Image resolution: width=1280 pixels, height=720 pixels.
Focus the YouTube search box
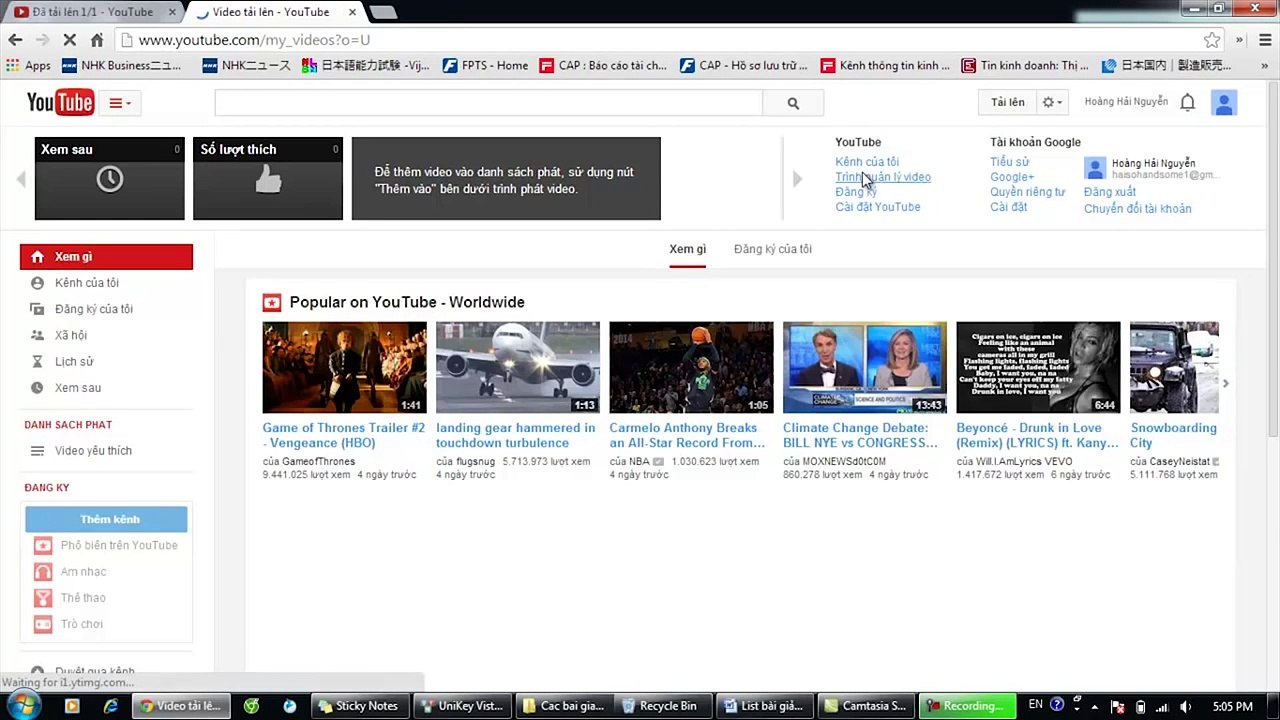(x=488, y=103)
